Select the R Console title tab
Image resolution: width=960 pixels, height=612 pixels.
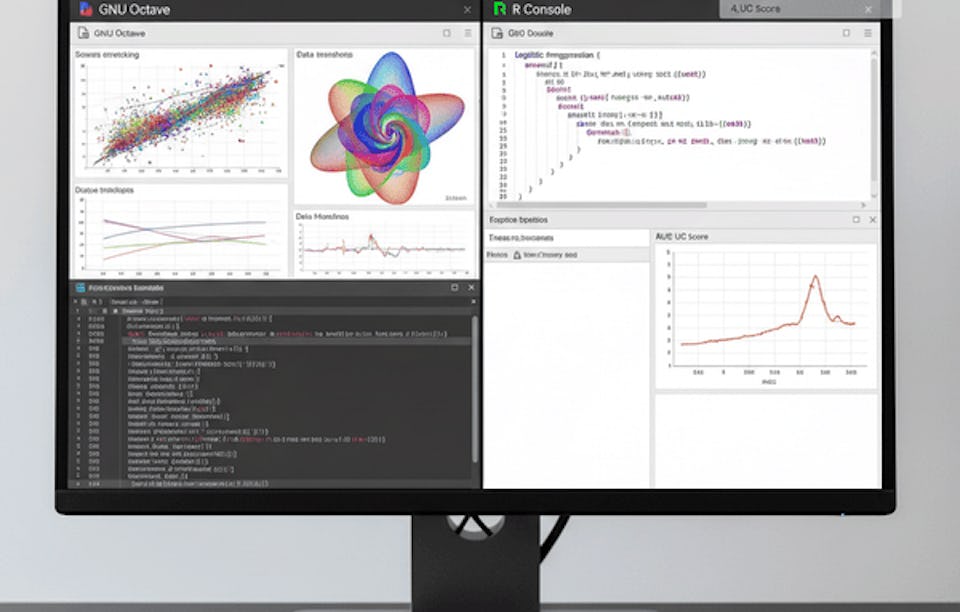(603, 9)
